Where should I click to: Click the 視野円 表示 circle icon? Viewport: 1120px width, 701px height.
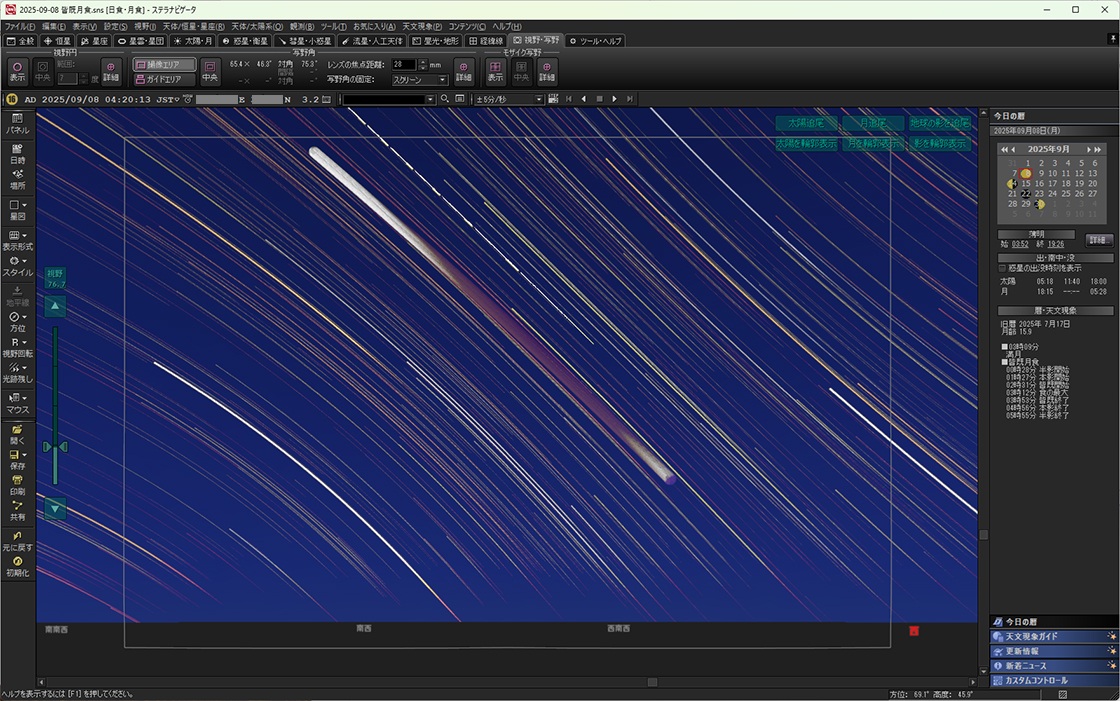pyautogui.click(x=17, y=71)
